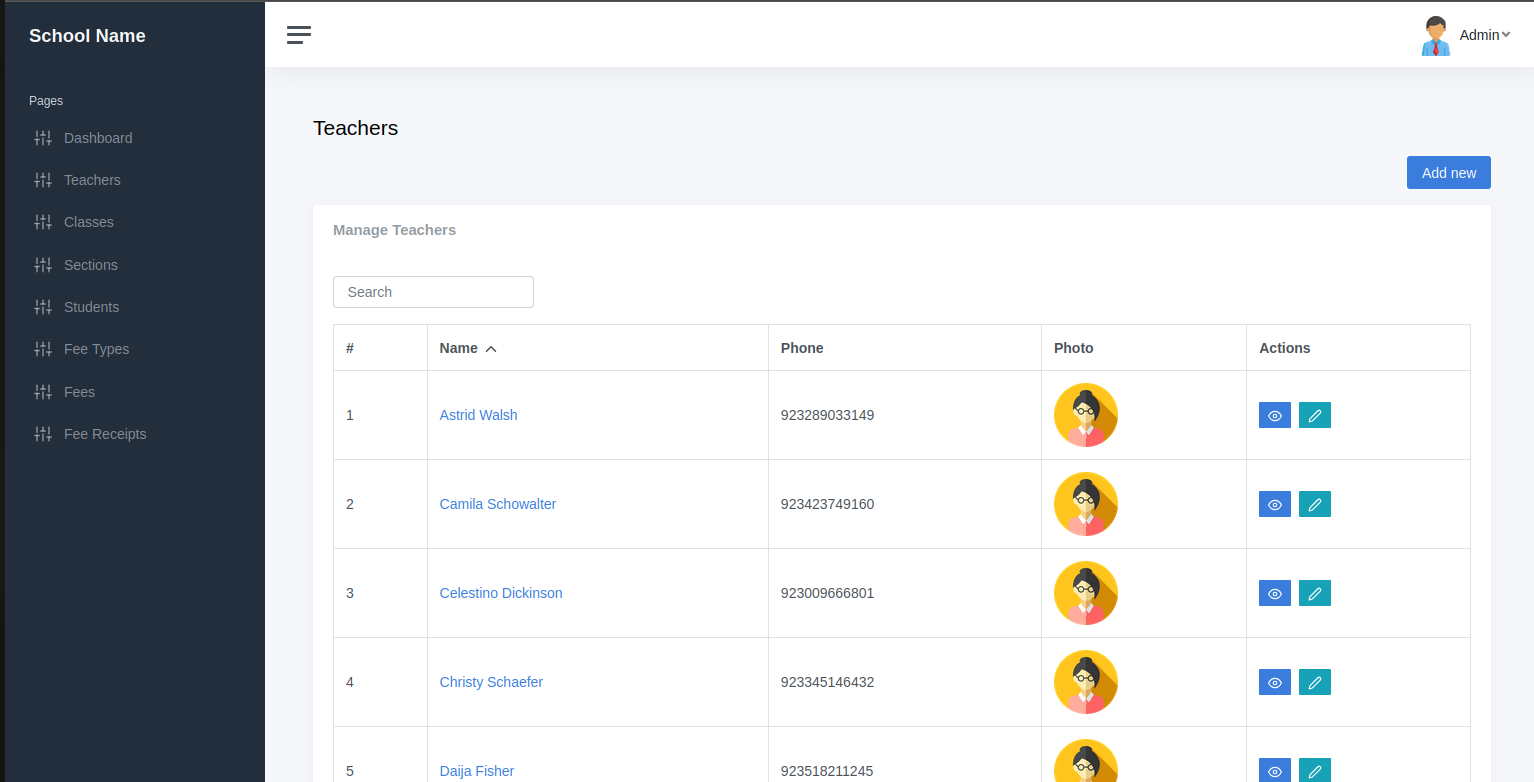Edit Astrid Walsh using the pencil button
The height and width of the screenshot is (782, 1534).
coord(1315,415)
